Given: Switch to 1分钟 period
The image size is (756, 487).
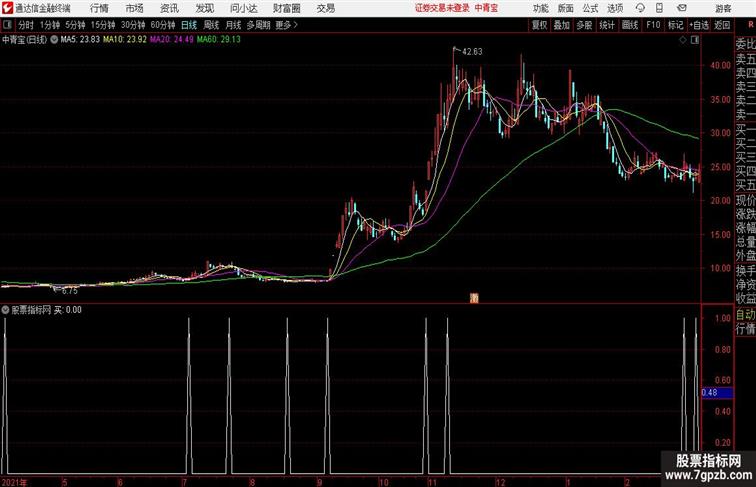Looking at the screenshot, I should 50,25.
